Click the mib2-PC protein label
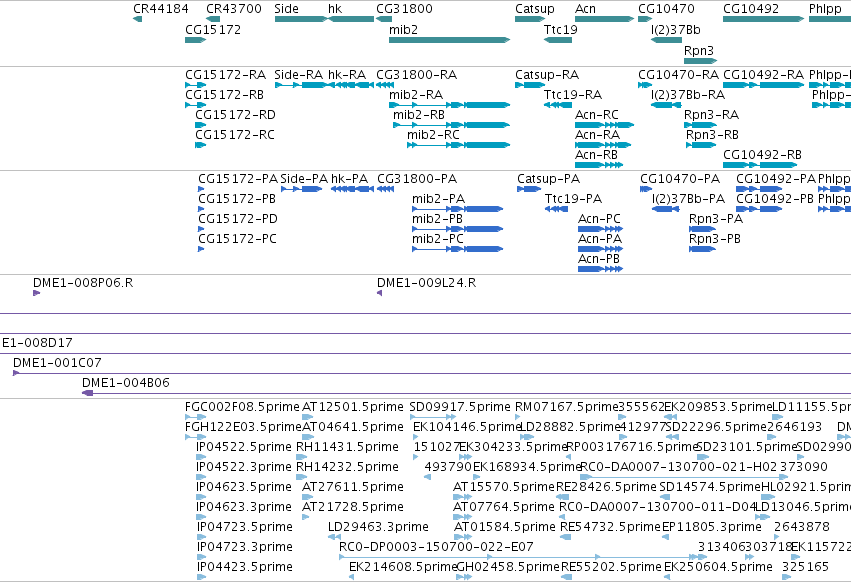Image resolution: width=851 pixels, height=582 pixels. tap(437, 239)
